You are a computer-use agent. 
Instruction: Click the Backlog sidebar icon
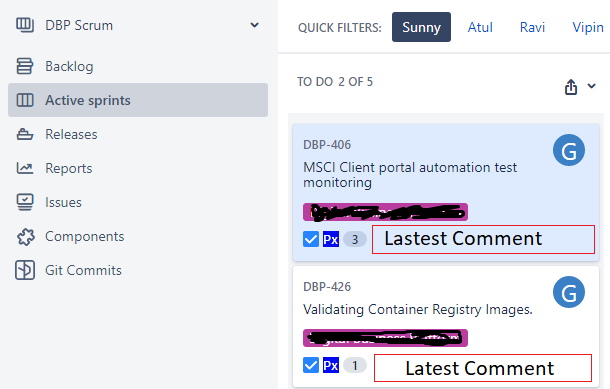tap(25, 66)
